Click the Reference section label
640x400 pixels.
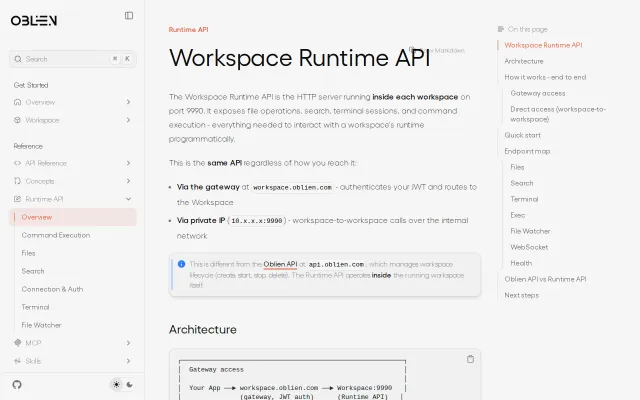(28, 146)
